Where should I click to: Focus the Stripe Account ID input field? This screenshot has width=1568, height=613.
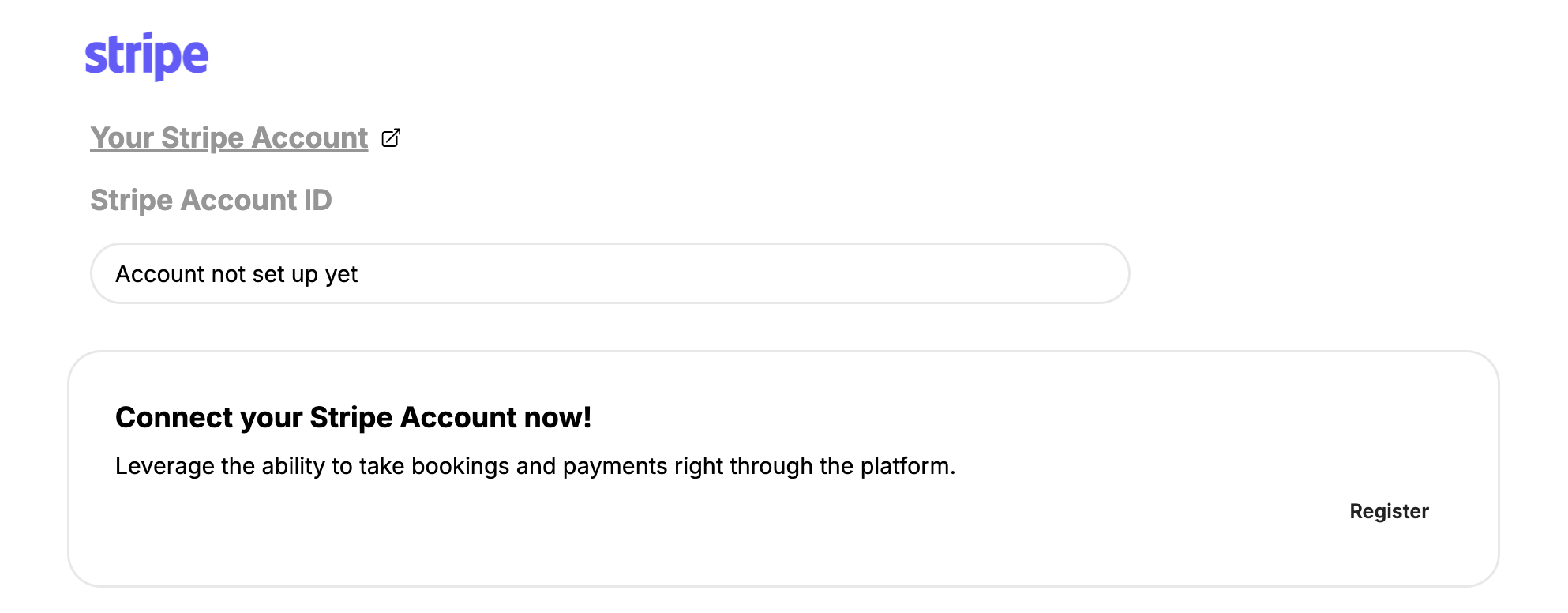coord(610,273)
